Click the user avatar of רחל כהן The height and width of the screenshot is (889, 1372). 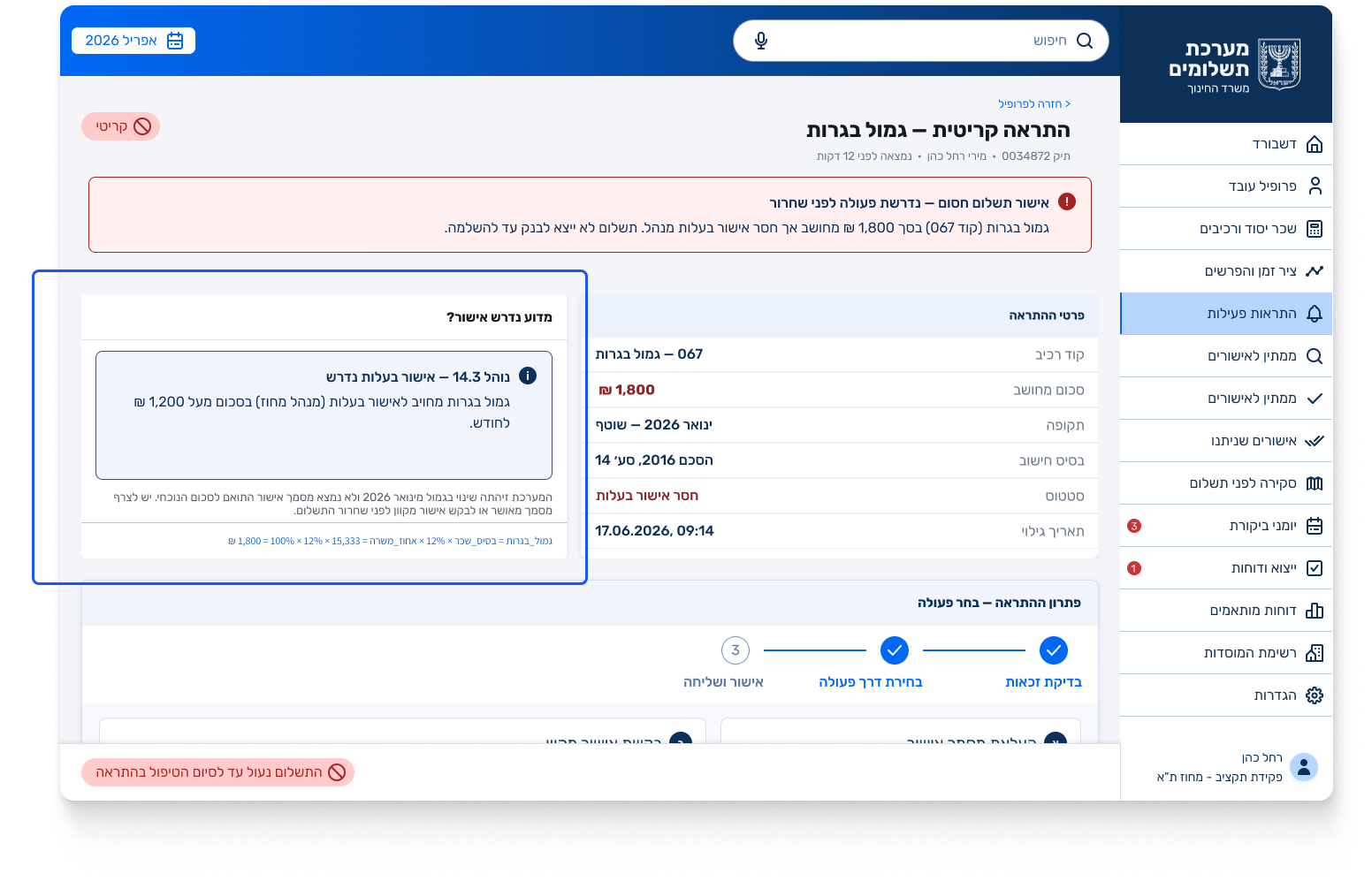[1304, 767]
